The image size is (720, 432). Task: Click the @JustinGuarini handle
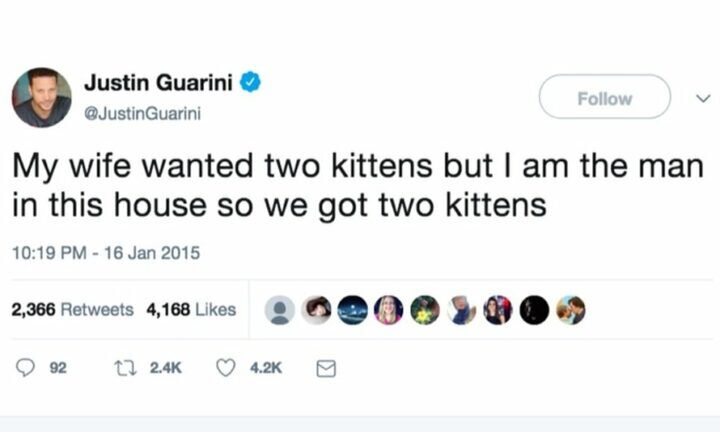click(x=142, y=114)
